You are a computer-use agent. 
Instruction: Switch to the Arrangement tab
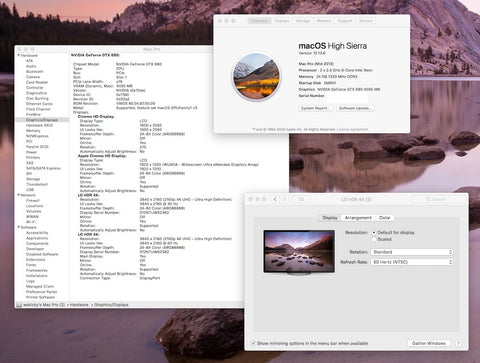click(358, 218)
